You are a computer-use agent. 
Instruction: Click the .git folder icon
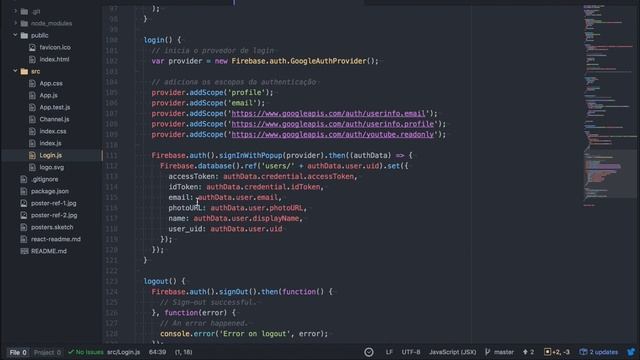click(x=24, y=11)
